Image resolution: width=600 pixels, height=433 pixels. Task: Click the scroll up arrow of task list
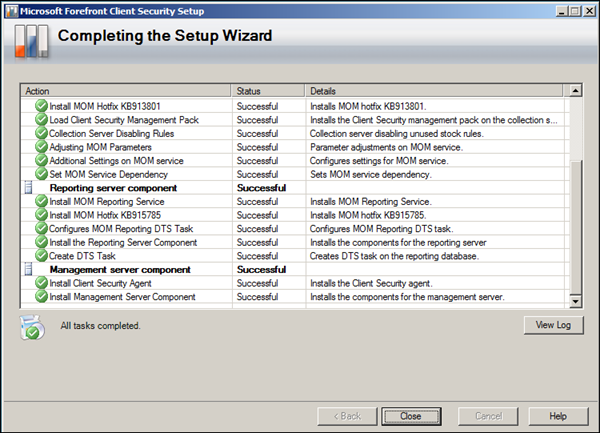(576, 91)
